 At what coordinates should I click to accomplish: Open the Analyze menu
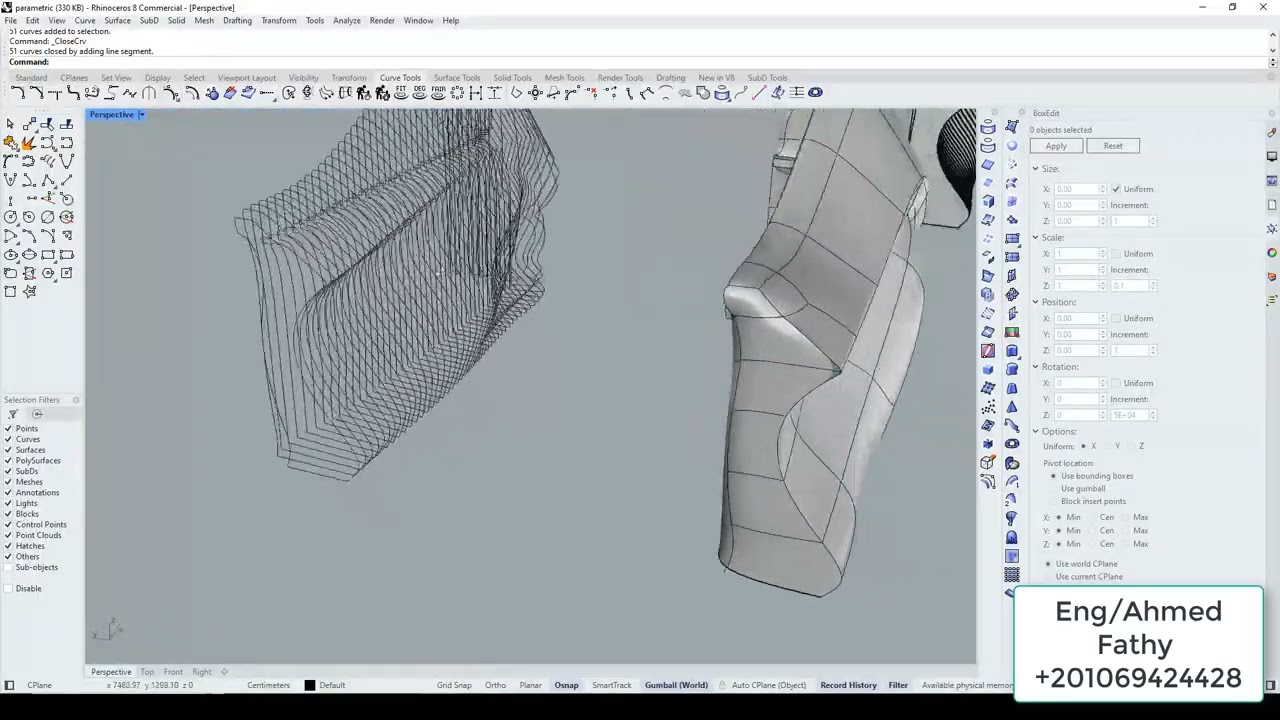[346, 20]
